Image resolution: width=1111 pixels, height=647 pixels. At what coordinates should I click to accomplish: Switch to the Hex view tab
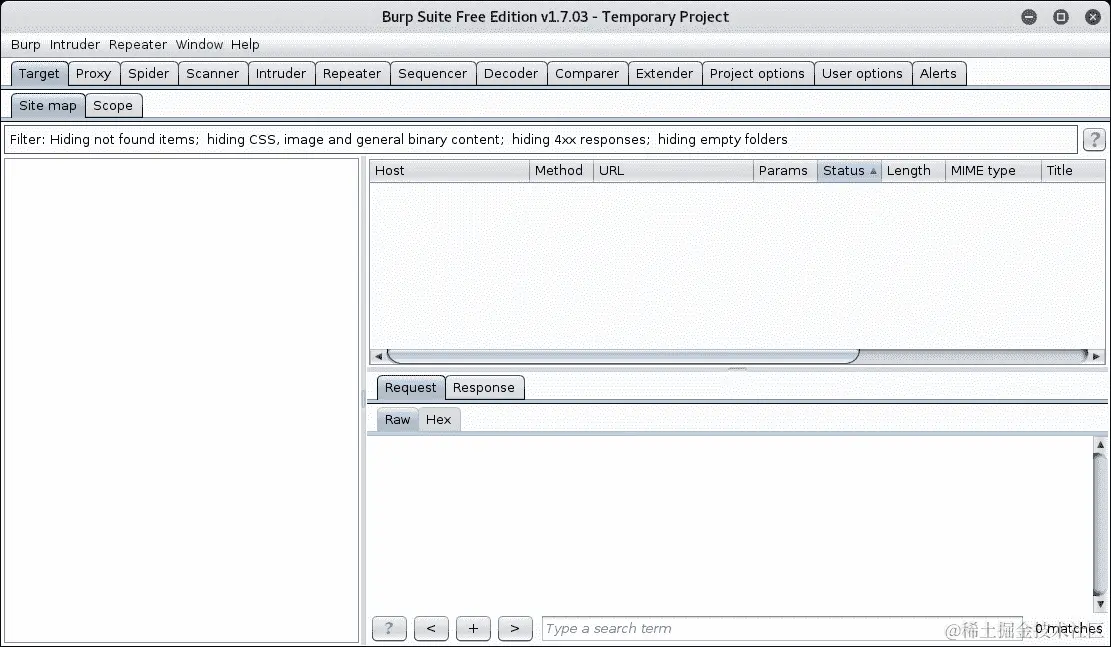pyautogui.click(x=439, y=420)
